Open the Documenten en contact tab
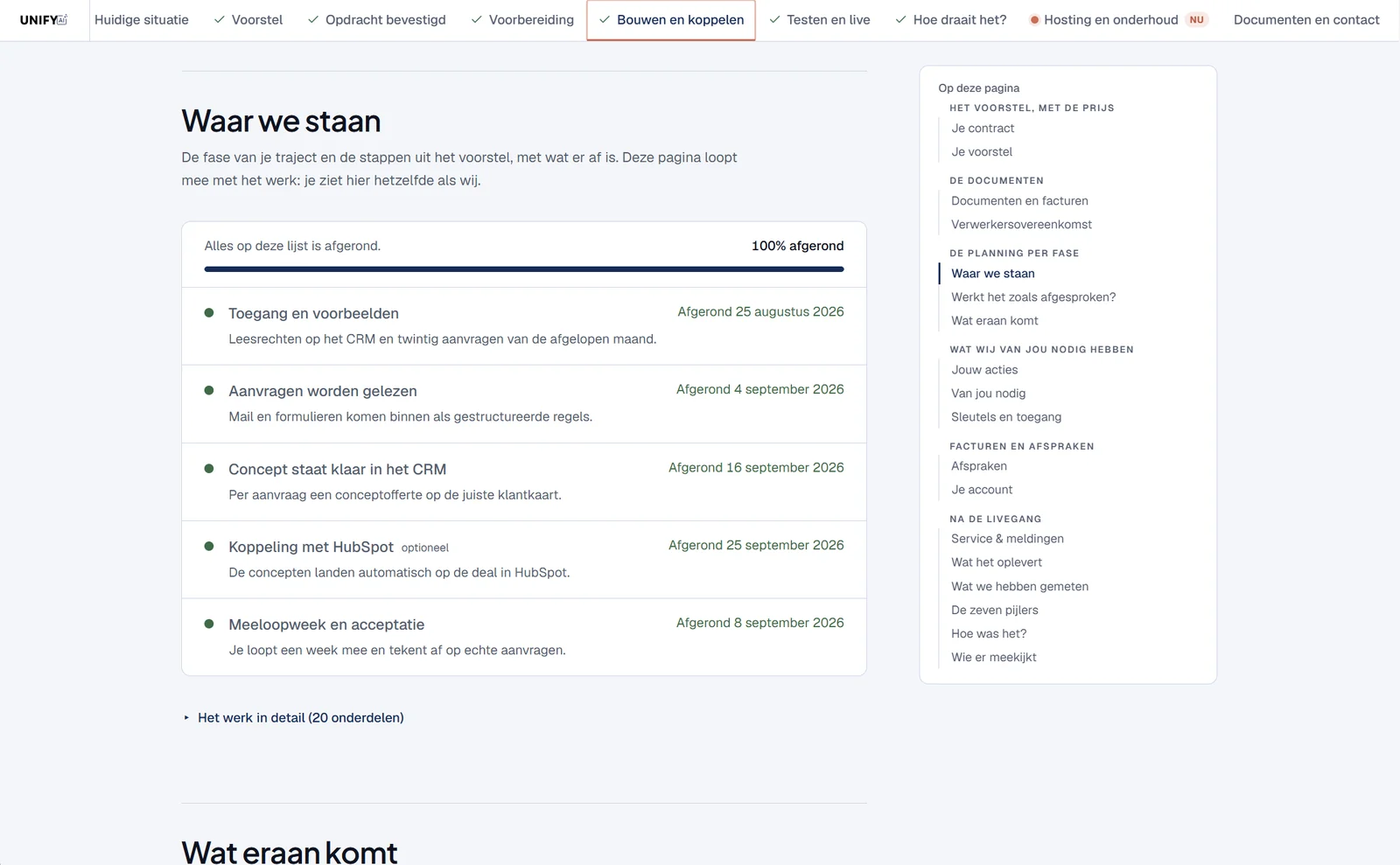1400x865 pixels. pyautogui.click(x=1306, y=19)
